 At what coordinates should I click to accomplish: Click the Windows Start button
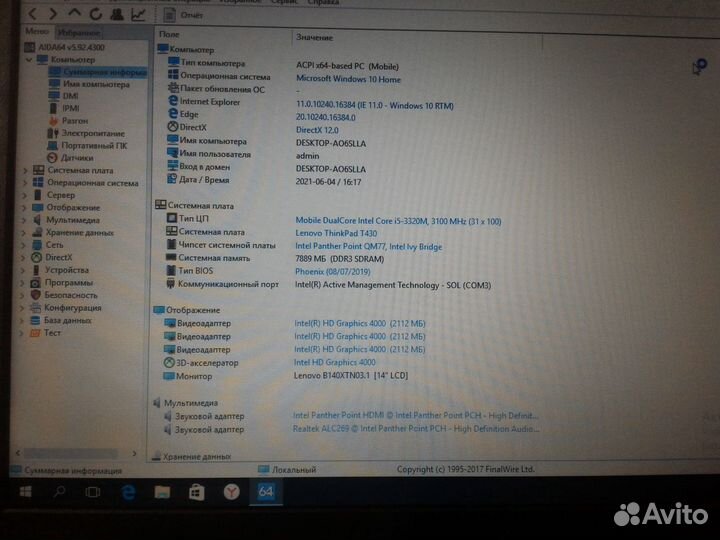(25, 492)
